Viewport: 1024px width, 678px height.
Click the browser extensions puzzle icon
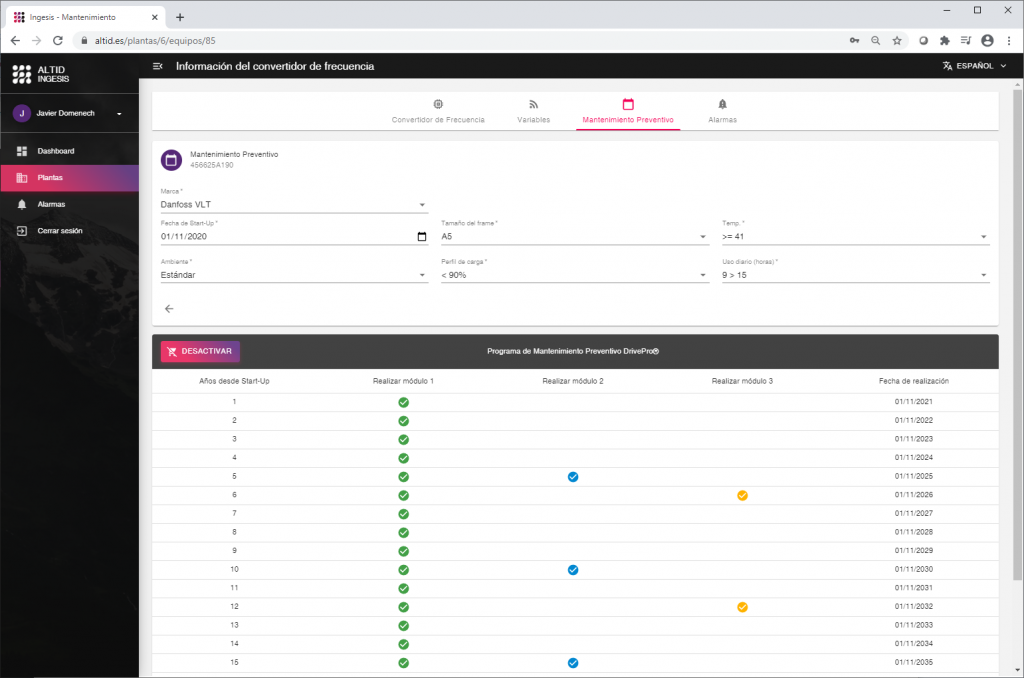point(944,40)
